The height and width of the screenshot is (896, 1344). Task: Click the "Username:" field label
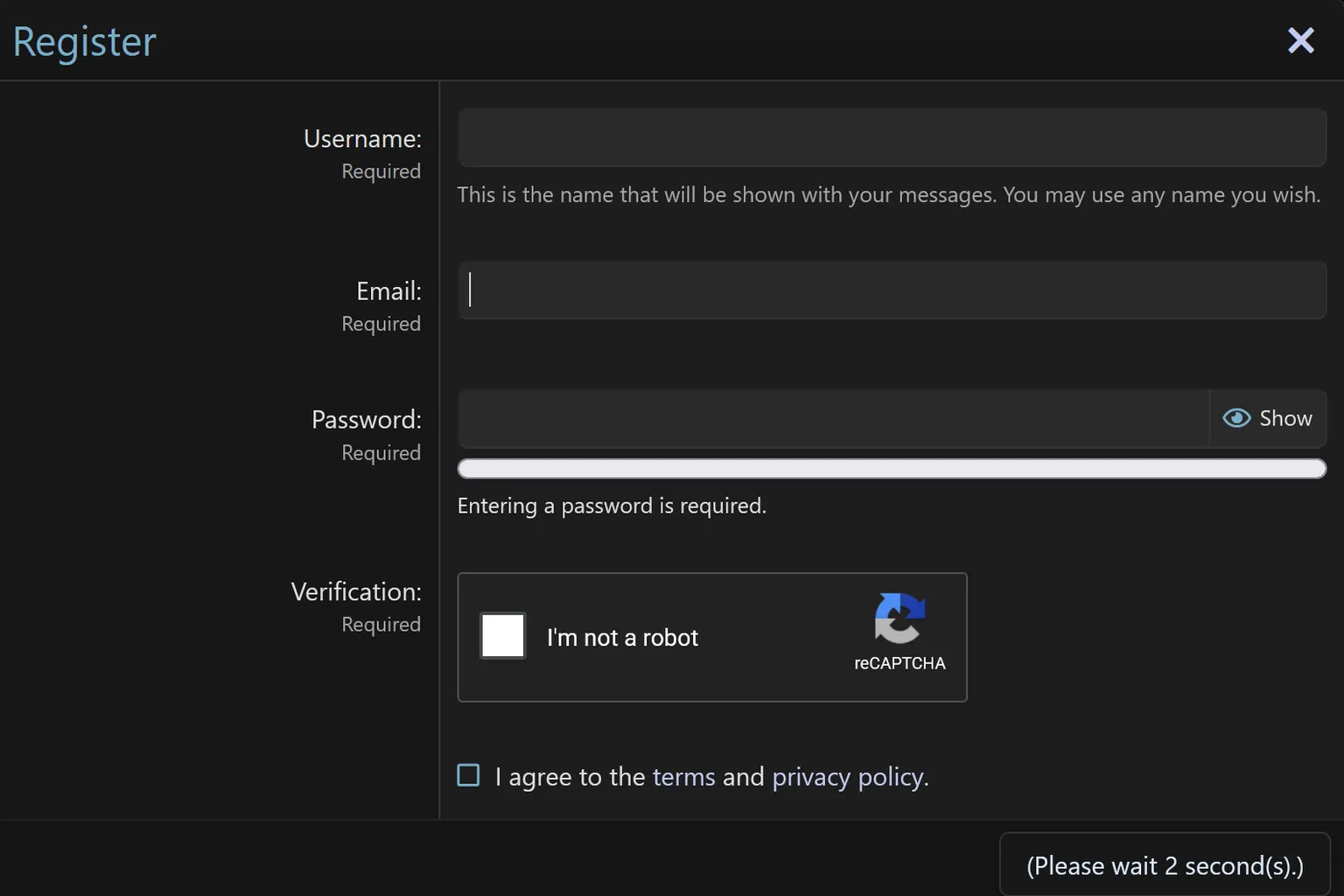tap(362, 139)
